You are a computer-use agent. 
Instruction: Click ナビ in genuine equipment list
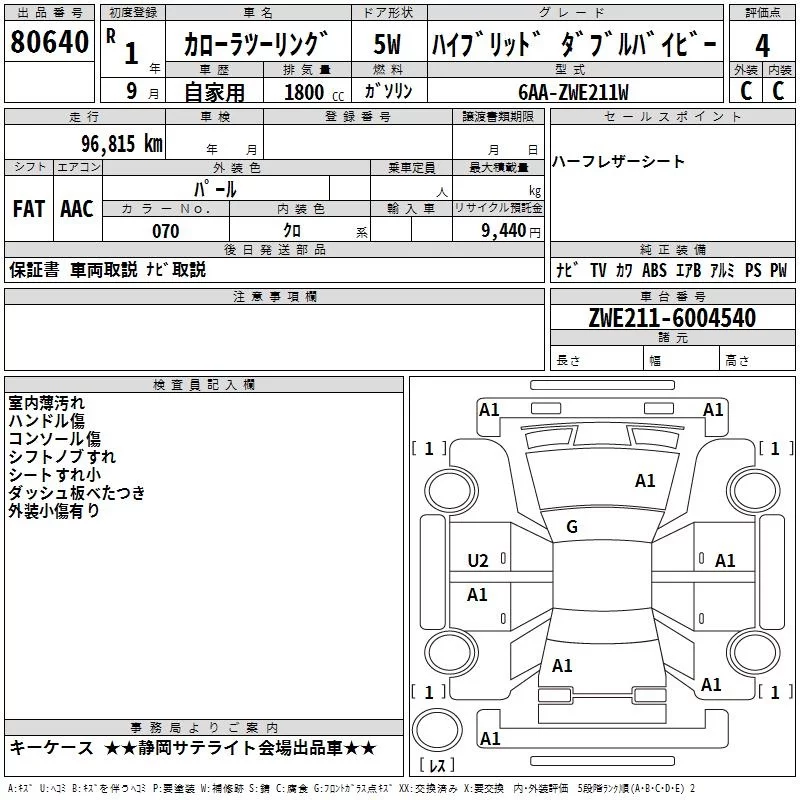567,270
